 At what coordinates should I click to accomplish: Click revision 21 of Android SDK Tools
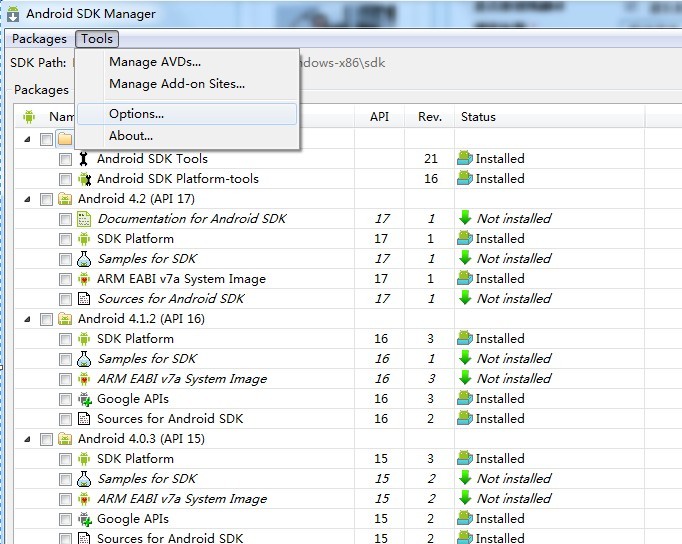(431, 159)
